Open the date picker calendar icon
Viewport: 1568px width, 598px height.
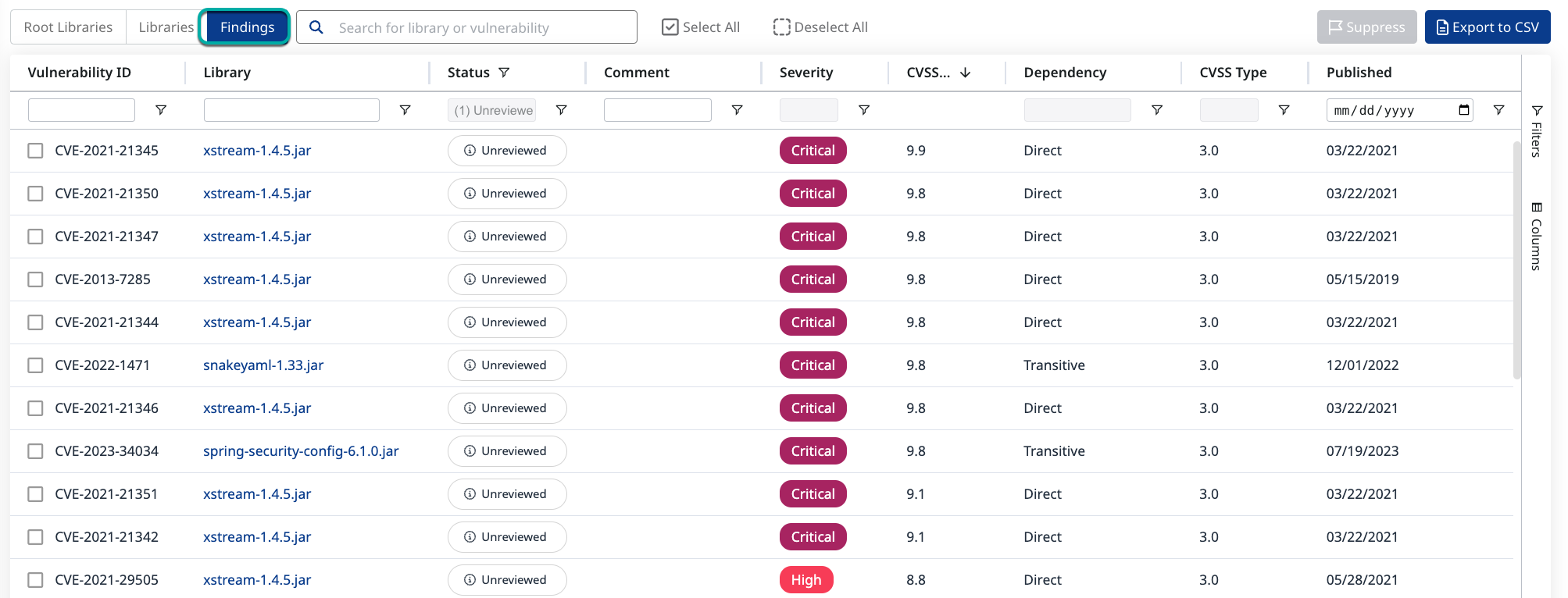point(1464,110)
